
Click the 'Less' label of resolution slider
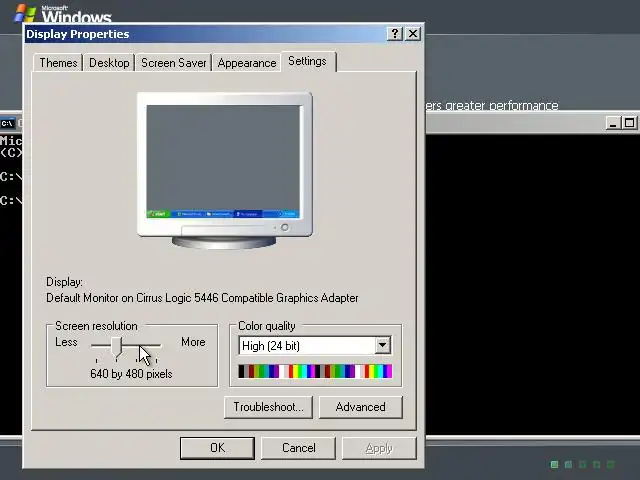tap(66, 342)
